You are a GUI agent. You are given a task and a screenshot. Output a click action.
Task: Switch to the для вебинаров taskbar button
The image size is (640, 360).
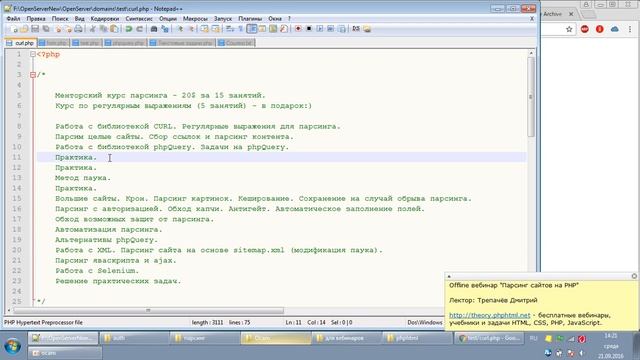347,338
